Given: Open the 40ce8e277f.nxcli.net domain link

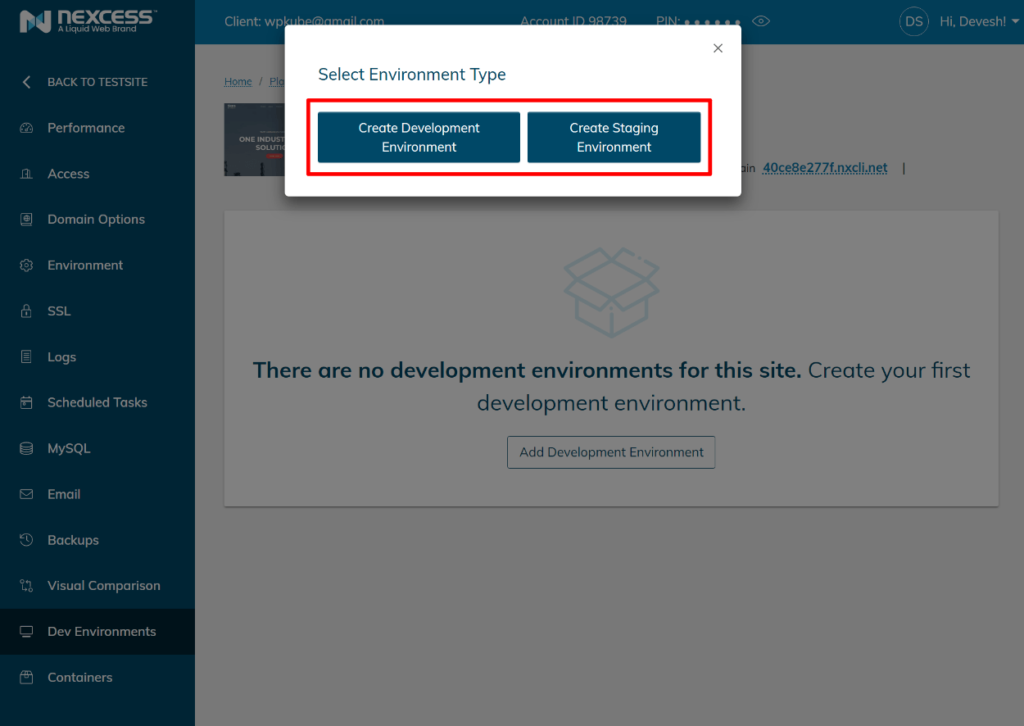Looking at the screenshot, I should [824, 167].
